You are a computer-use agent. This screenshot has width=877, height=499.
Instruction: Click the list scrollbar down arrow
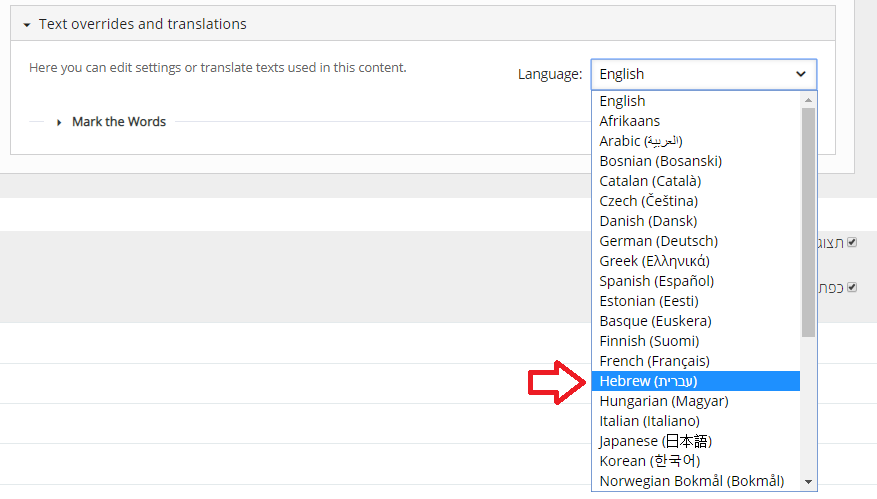click(808, 482)
